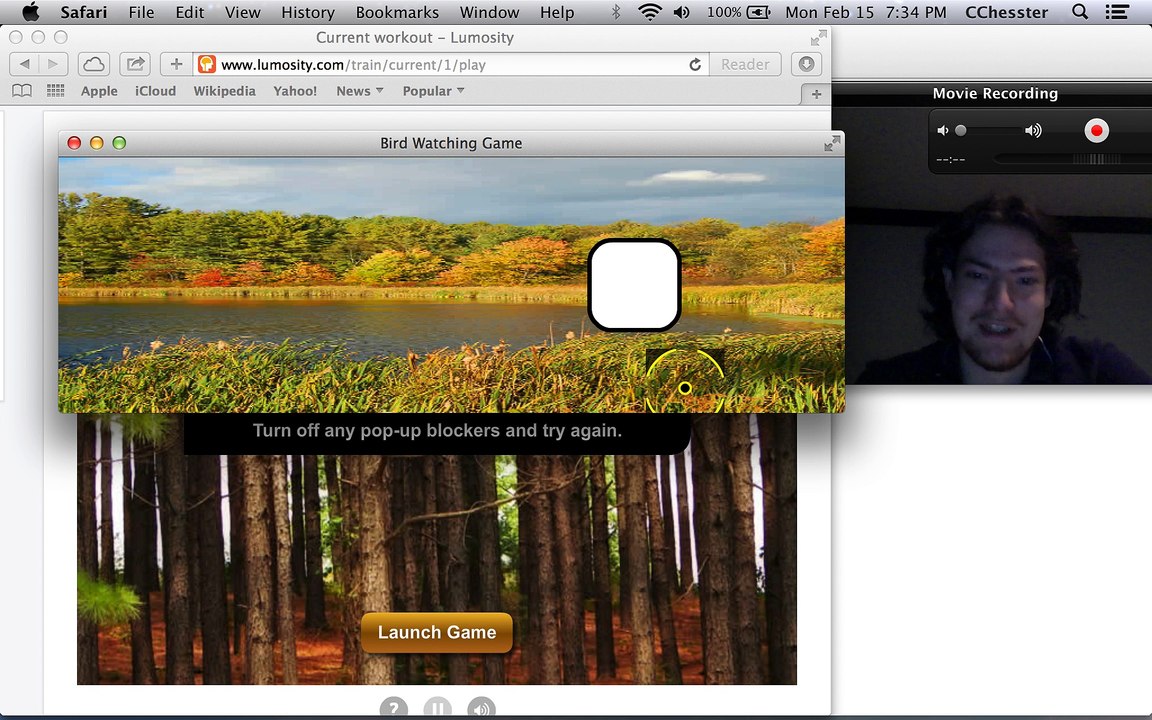Open the Top Sites grid icon

pyautogui.click(x=56, y=90)
